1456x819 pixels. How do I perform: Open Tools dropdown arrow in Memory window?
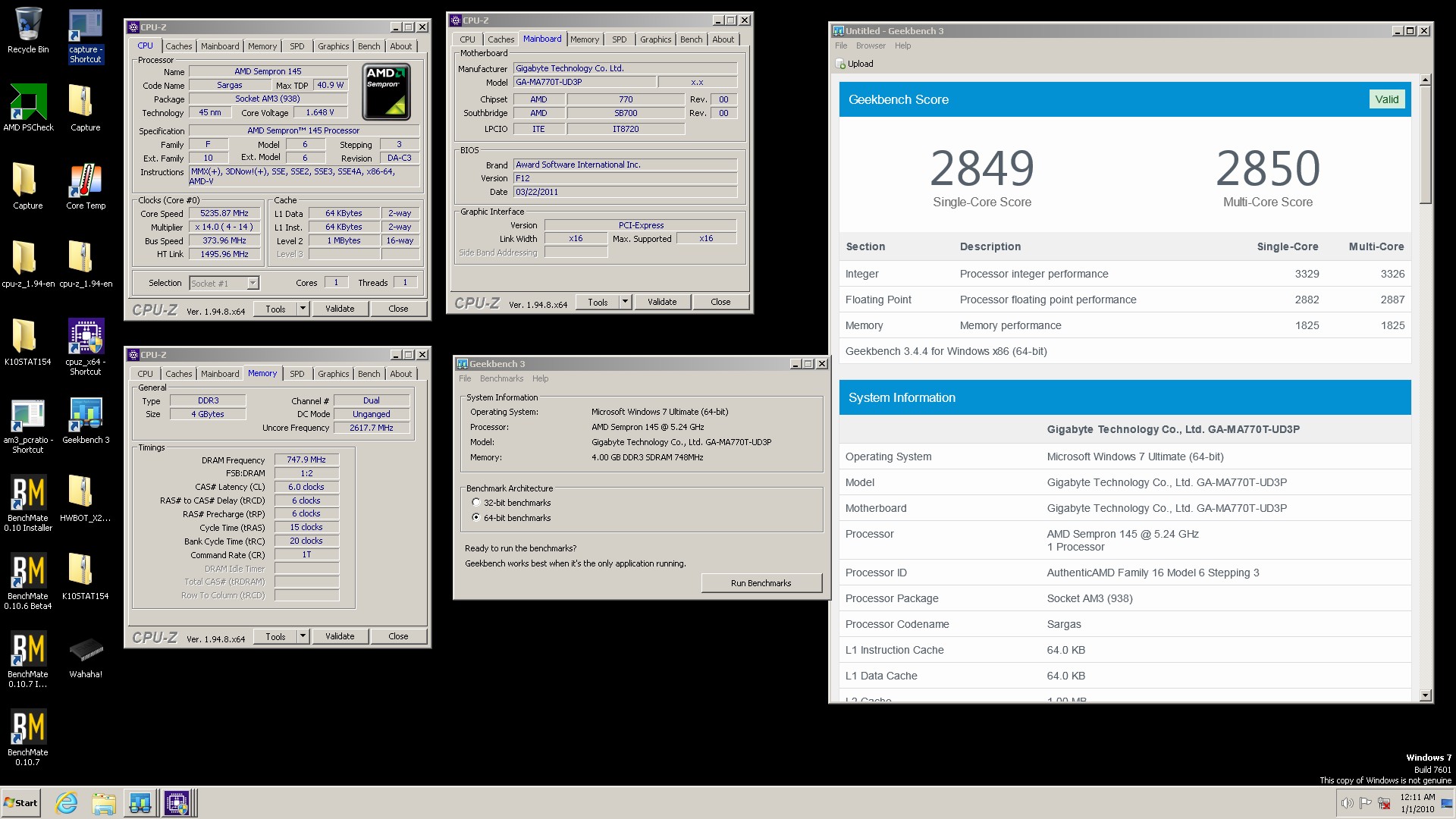coord(303,636)
